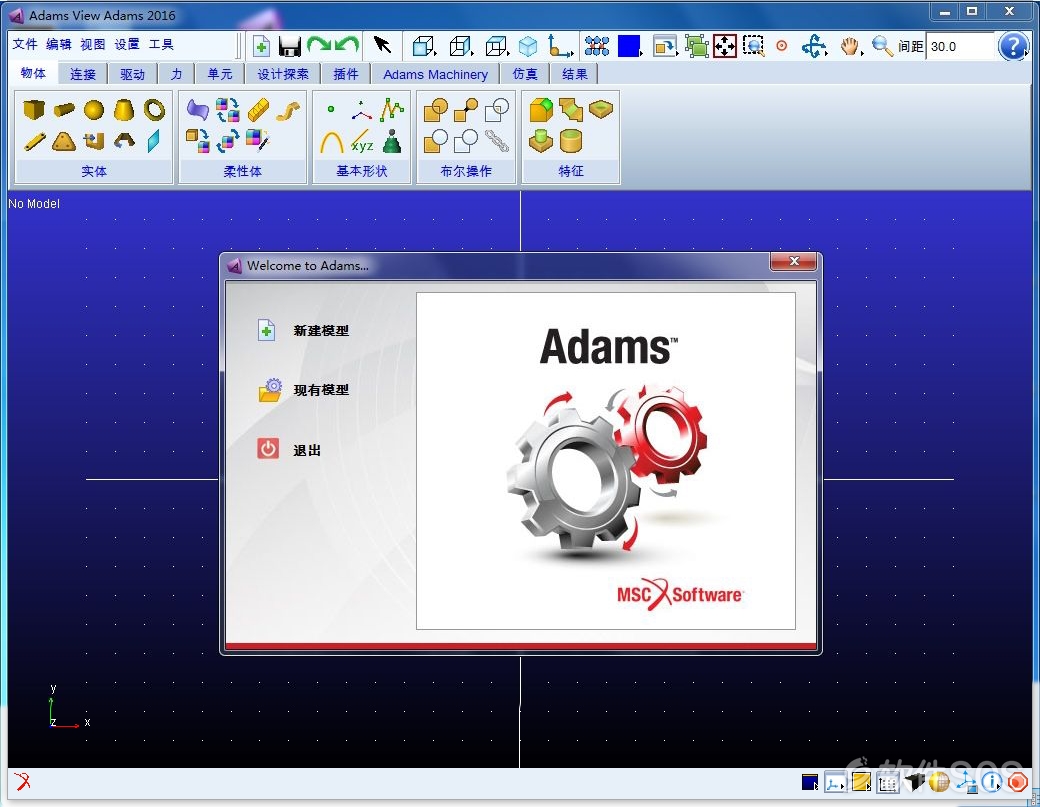Open the pan hand tool dropdown
The width and height of the screenshot is (1040, 807).
point(851,46)
